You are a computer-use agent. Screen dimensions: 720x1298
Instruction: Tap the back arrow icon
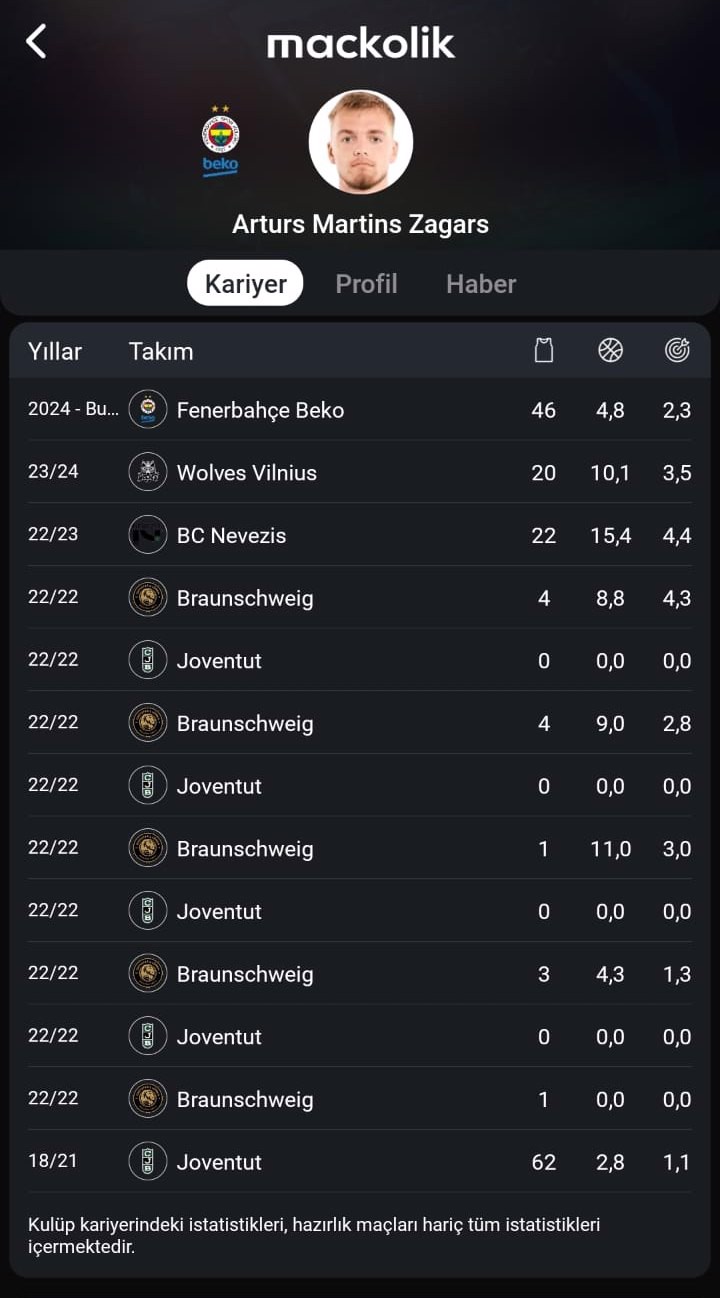click(36, 42)
